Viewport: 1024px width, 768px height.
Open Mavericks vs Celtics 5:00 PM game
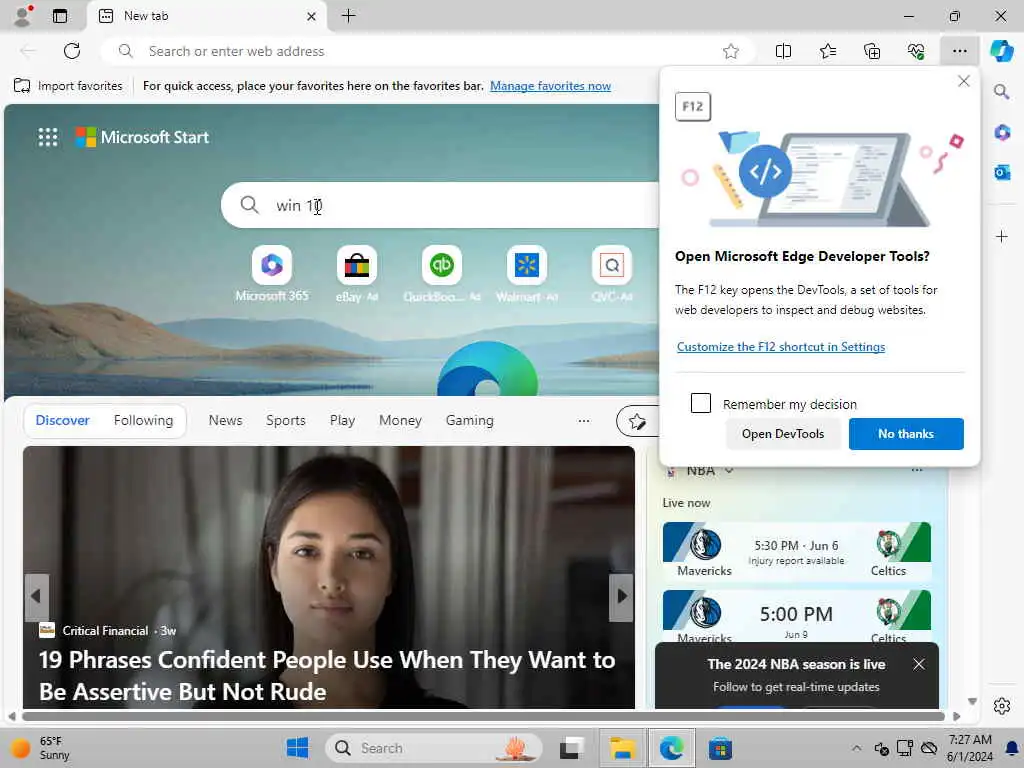pos(796,616)
